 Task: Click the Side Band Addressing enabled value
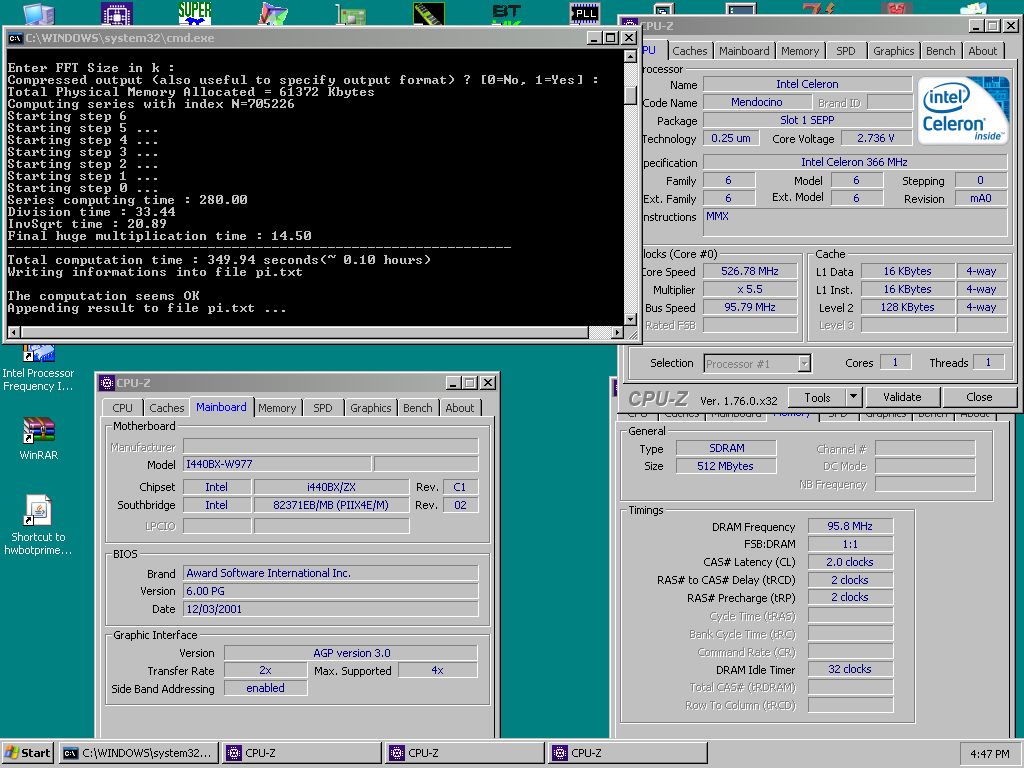tap(265, 688)
